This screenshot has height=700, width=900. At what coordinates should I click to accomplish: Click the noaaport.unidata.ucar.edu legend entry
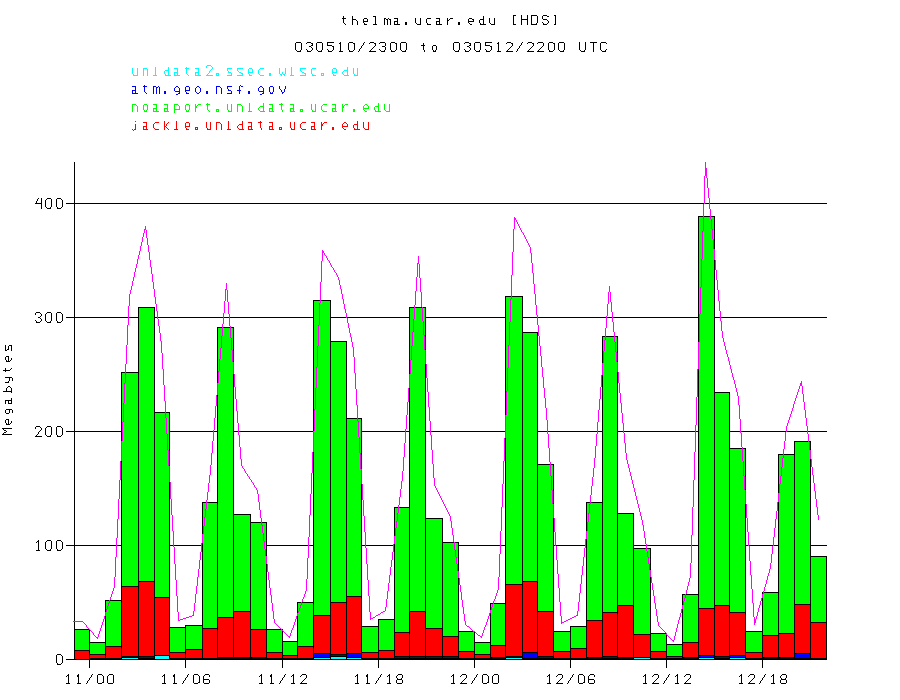(x=261, y=107)
